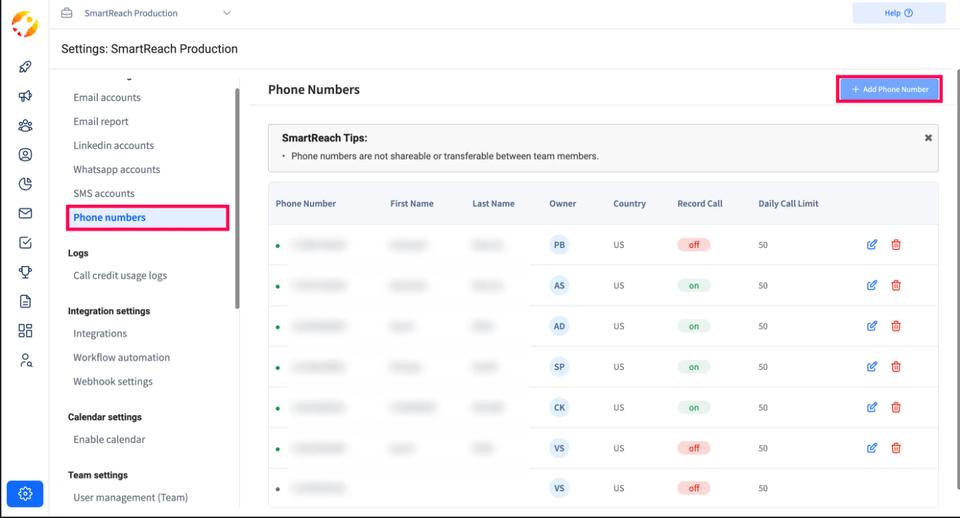Click the Add Phone Number button

click(x=889, y=89)
